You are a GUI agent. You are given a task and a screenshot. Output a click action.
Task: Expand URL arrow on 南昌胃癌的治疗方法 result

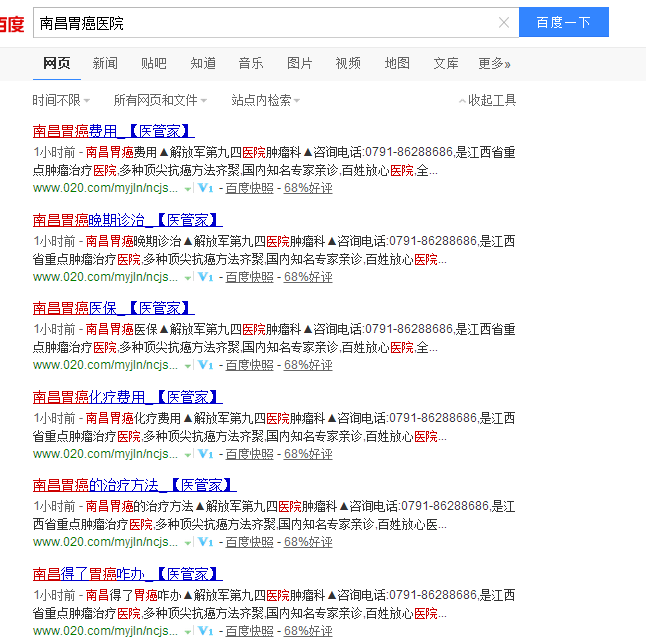pyautogui.click(x=187, y=543)
